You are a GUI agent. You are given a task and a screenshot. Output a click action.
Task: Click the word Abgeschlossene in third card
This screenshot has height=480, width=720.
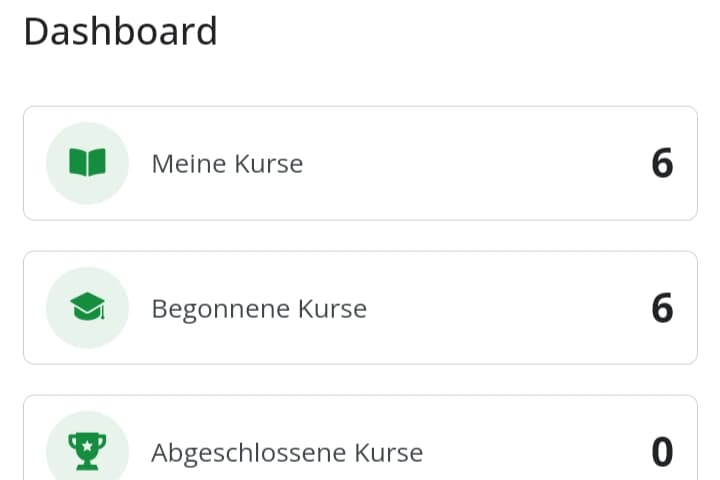(x=248, y=453)
